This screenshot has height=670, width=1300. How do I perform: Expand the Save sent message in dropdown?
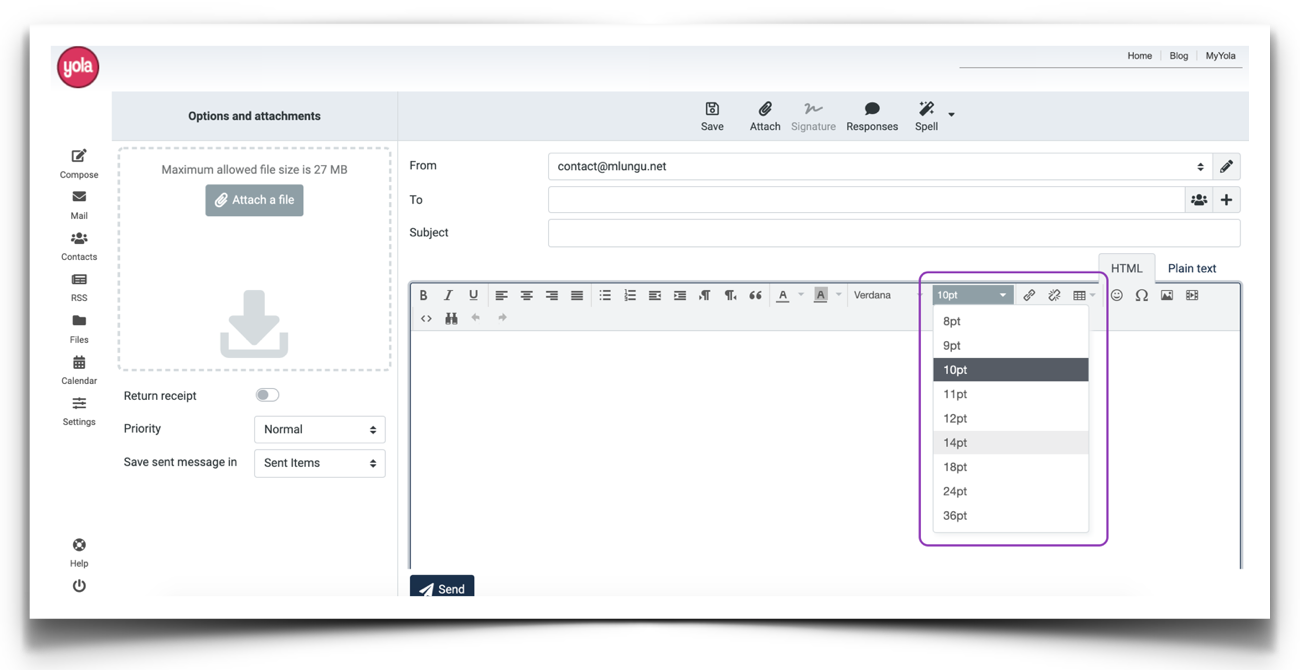pos(319,463)
